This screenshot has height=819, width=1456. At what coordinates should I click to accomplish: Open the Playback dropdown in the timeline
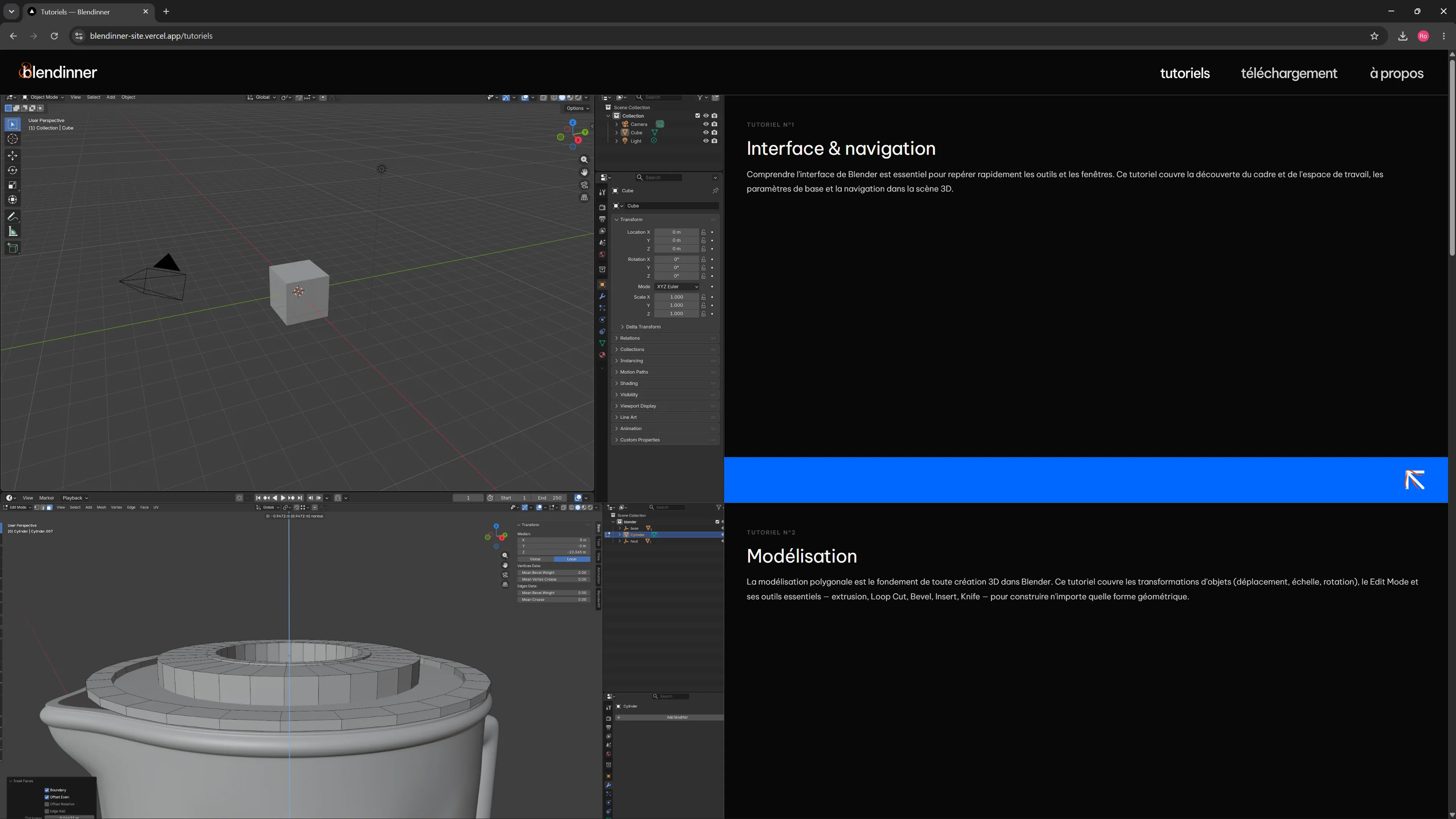tap(75, 498)
